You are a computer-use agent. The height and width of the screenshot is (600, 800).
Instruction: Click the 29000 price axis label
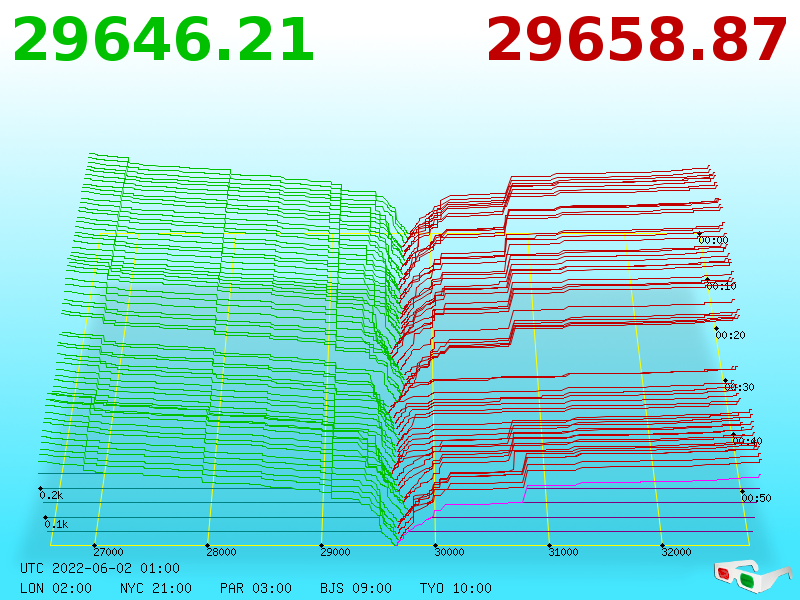click(335, 552)
